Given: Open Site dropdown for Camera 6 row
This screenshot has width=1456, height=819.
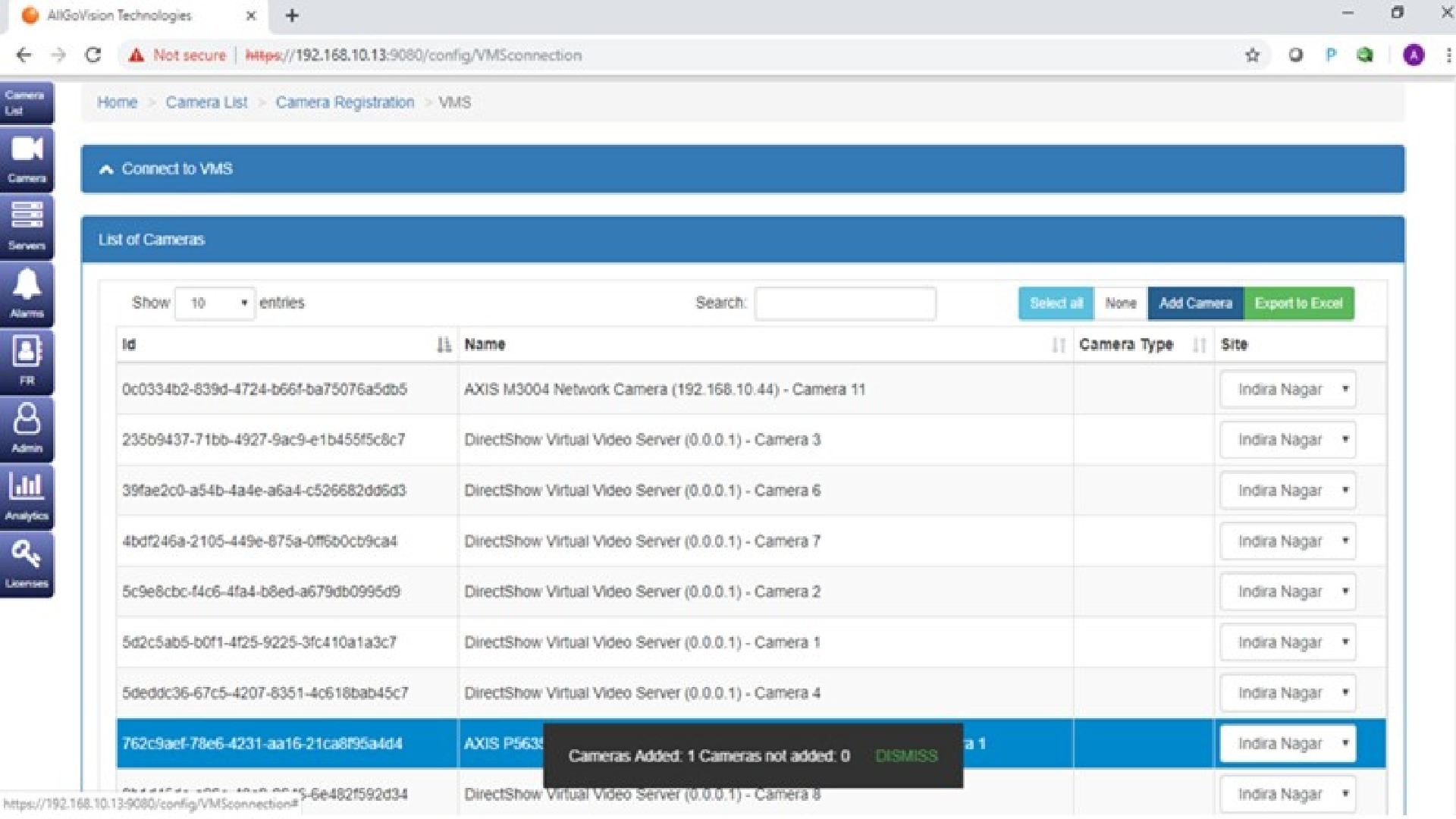Looking at the screenshot, I should click(x=1288, y=491).
